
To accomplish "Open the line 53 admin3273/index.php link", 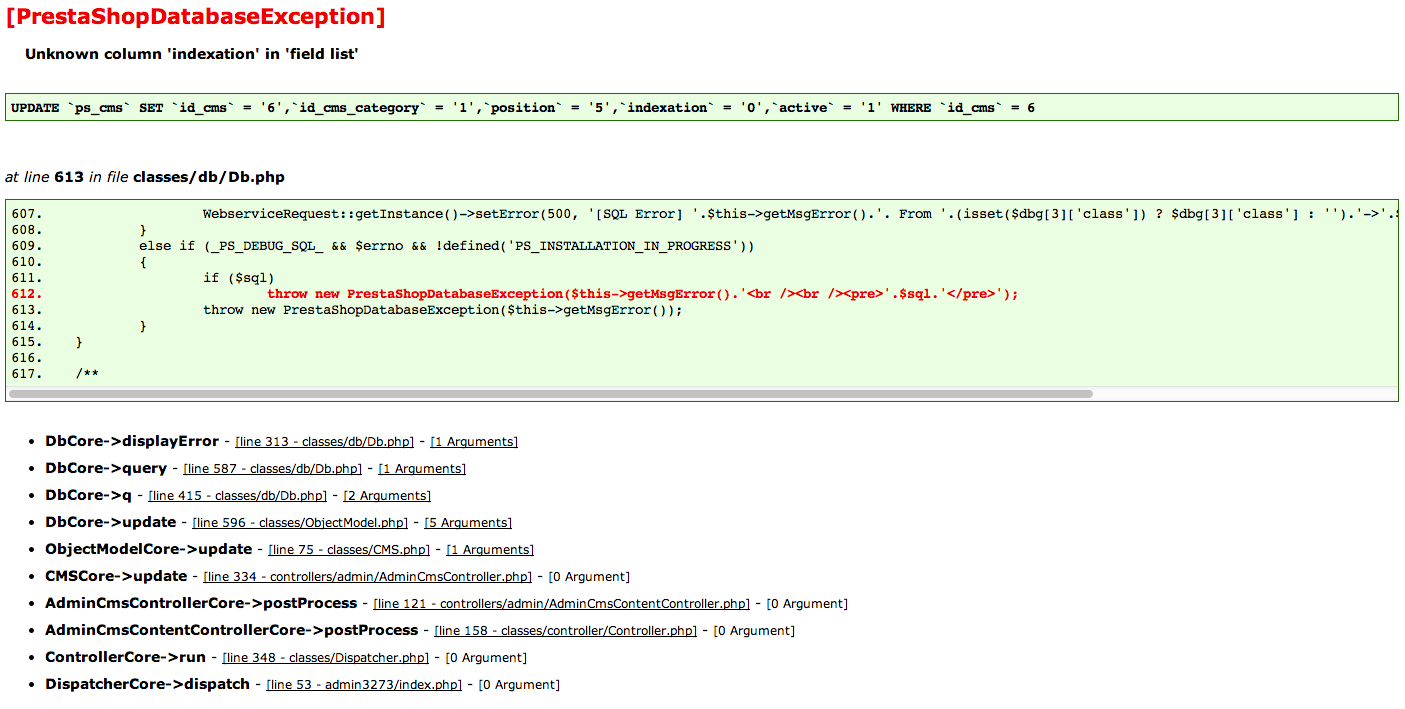I will [x=364, y=685].
